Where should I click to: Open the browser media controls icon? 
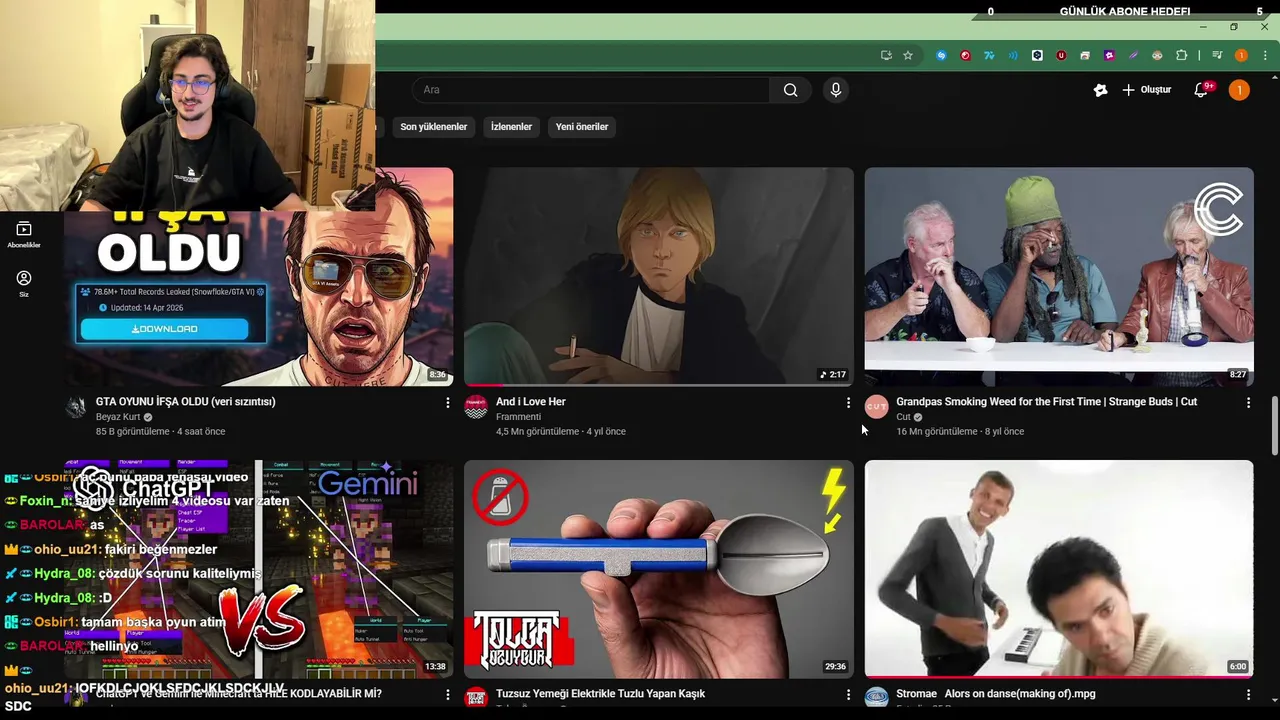point(1217,55)
